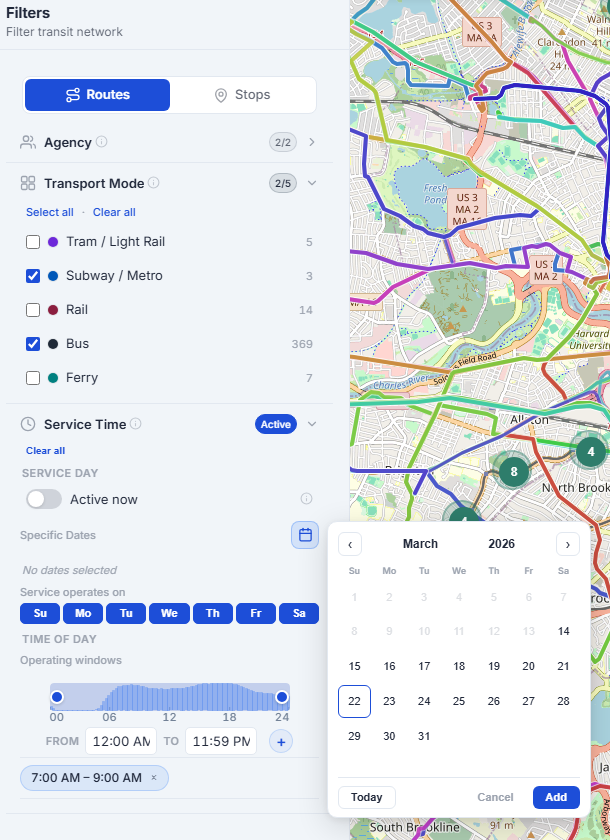Click the Agency info icon

101,141
